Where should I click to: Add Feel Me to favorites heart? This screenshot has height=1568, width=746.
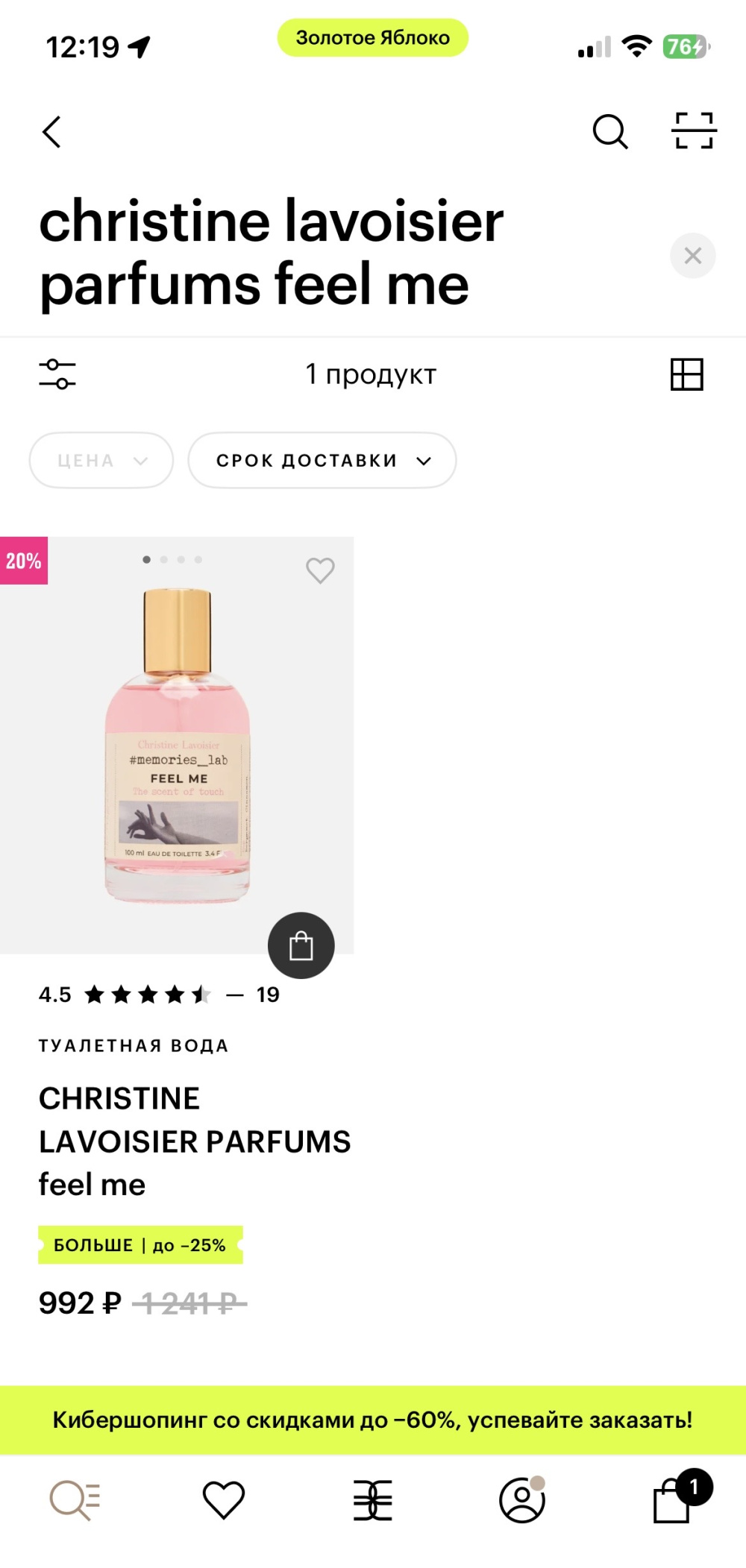[x=320, y=570]
